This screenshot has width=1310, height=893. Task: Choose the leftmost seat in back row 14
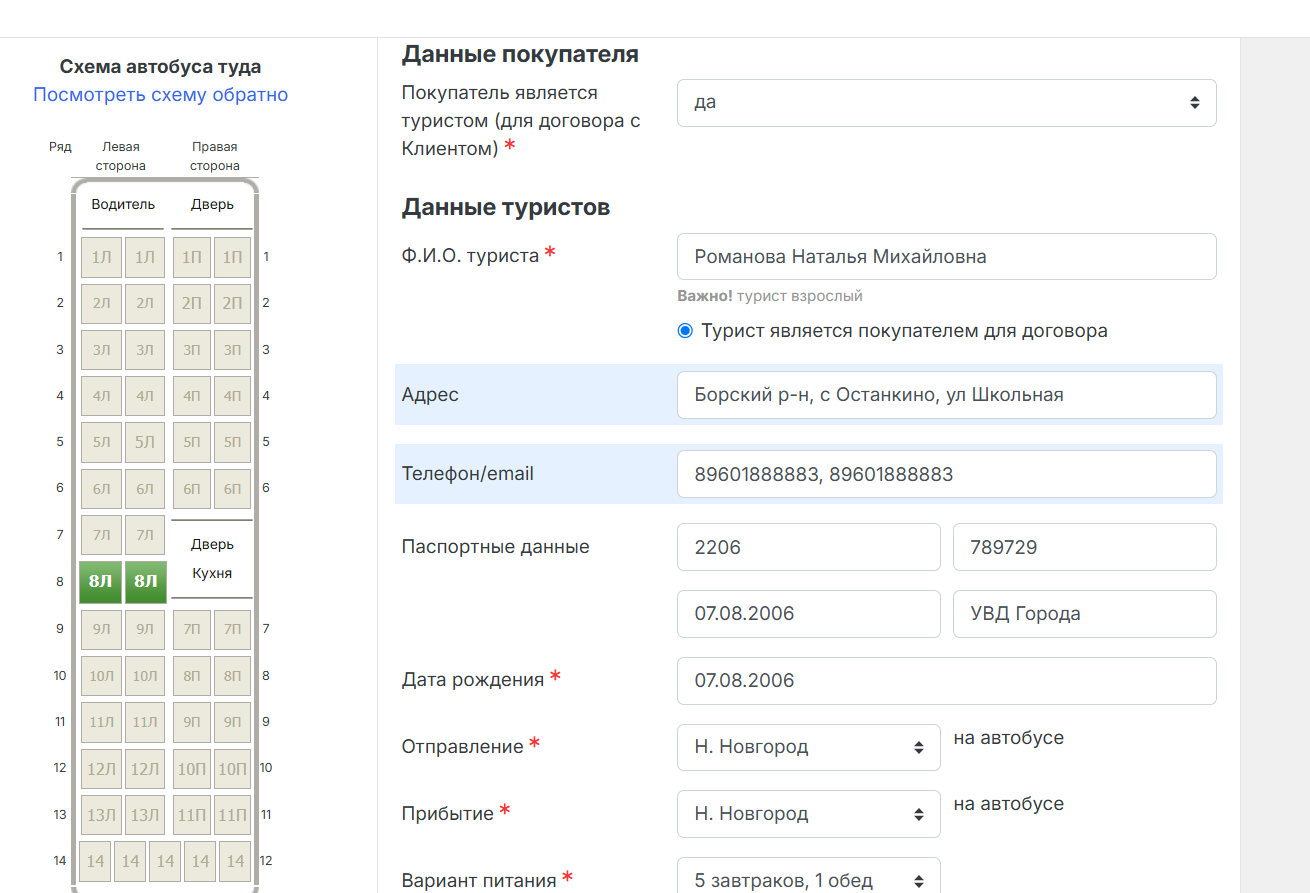tap(95, 861)
